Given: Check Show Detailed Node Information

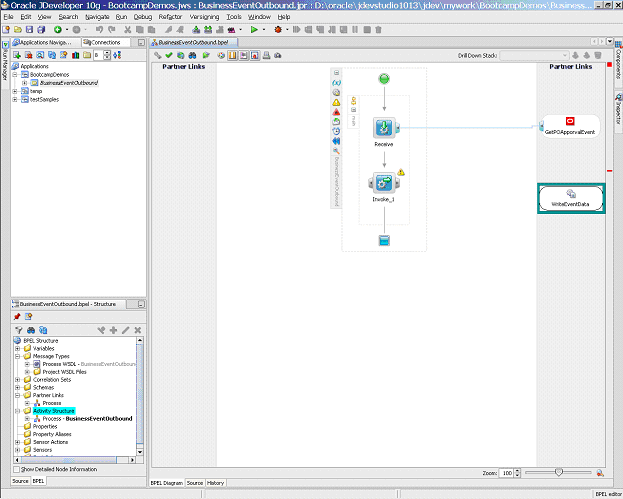Looking at the screenshot, I should pyautogui.click(x=16, y=469).
